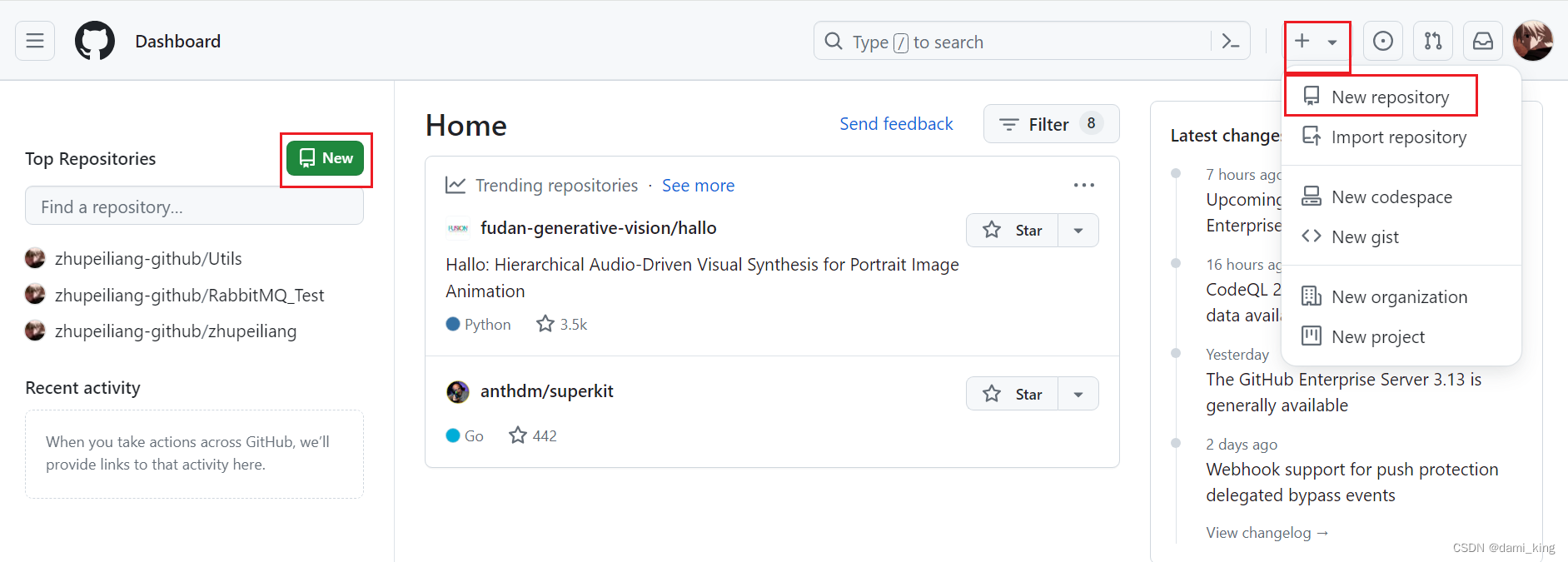This screenshot has height=562, width=1568.
Task: Click the plus Create new icon
Action: click(1302, 41)
